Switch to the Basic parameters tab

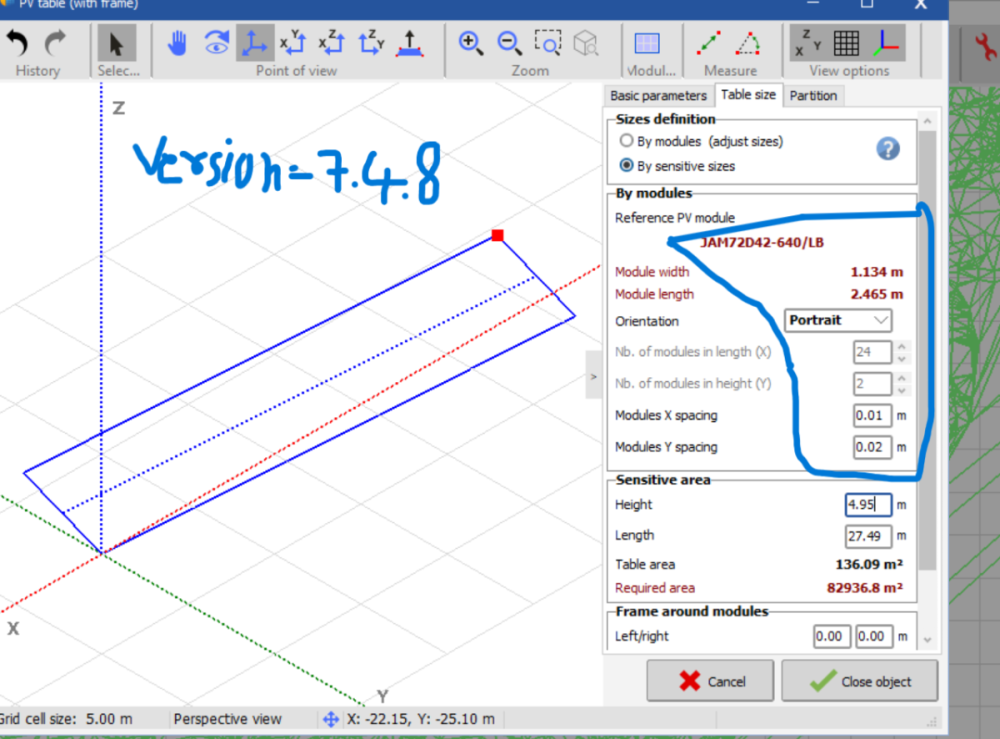659,95
